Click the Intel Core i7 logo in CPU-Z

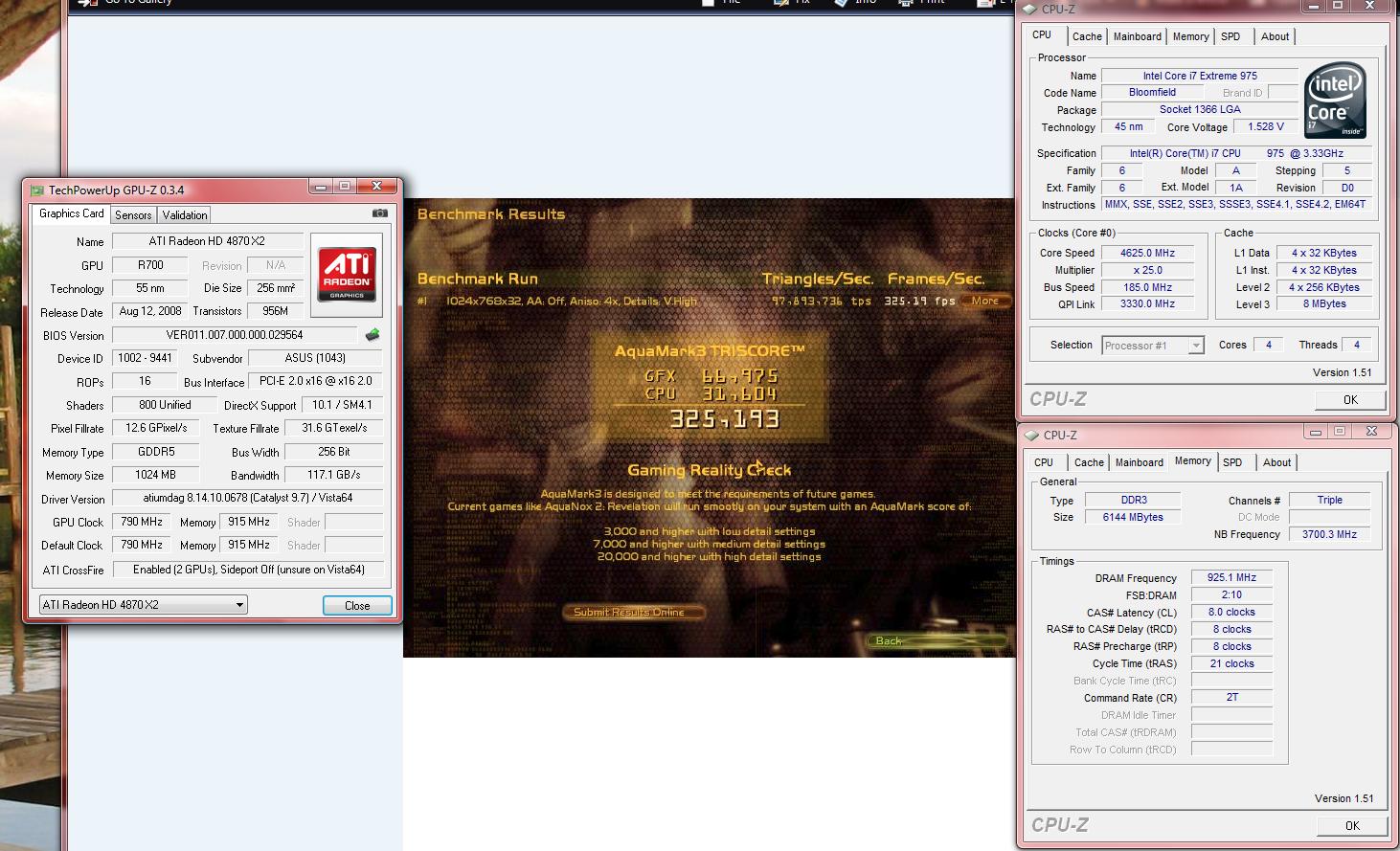pos(1336,100)
